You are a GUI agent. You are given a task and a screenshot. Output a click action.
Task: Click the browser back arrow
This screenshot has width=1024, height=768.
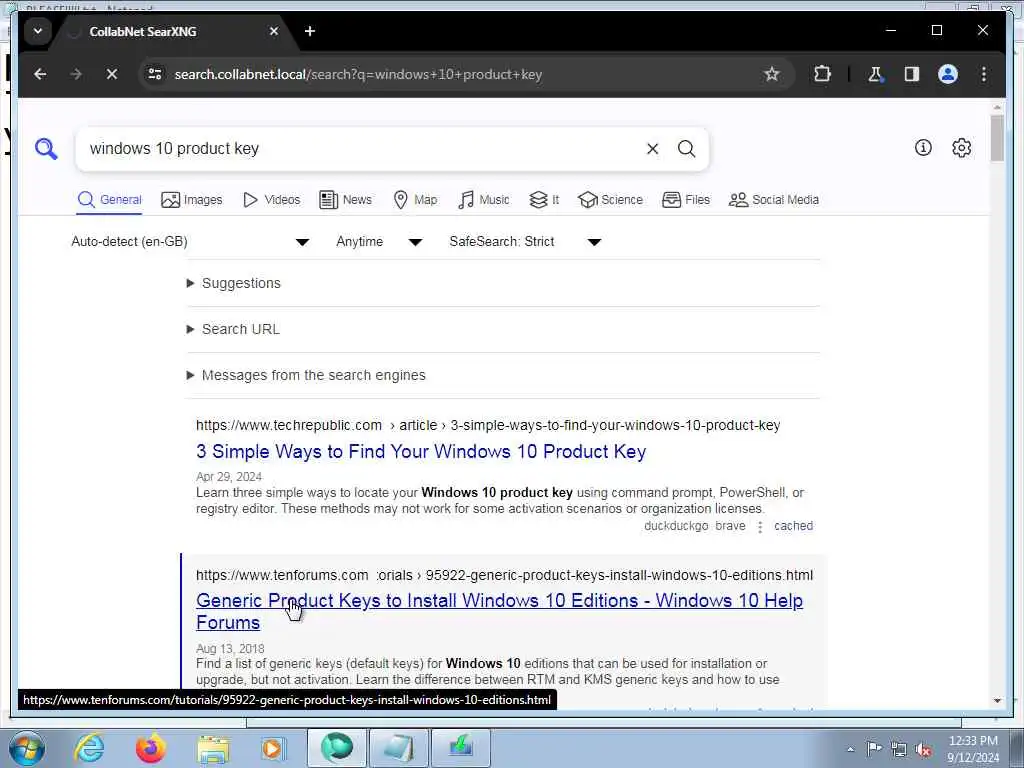[x=40, y=74]
